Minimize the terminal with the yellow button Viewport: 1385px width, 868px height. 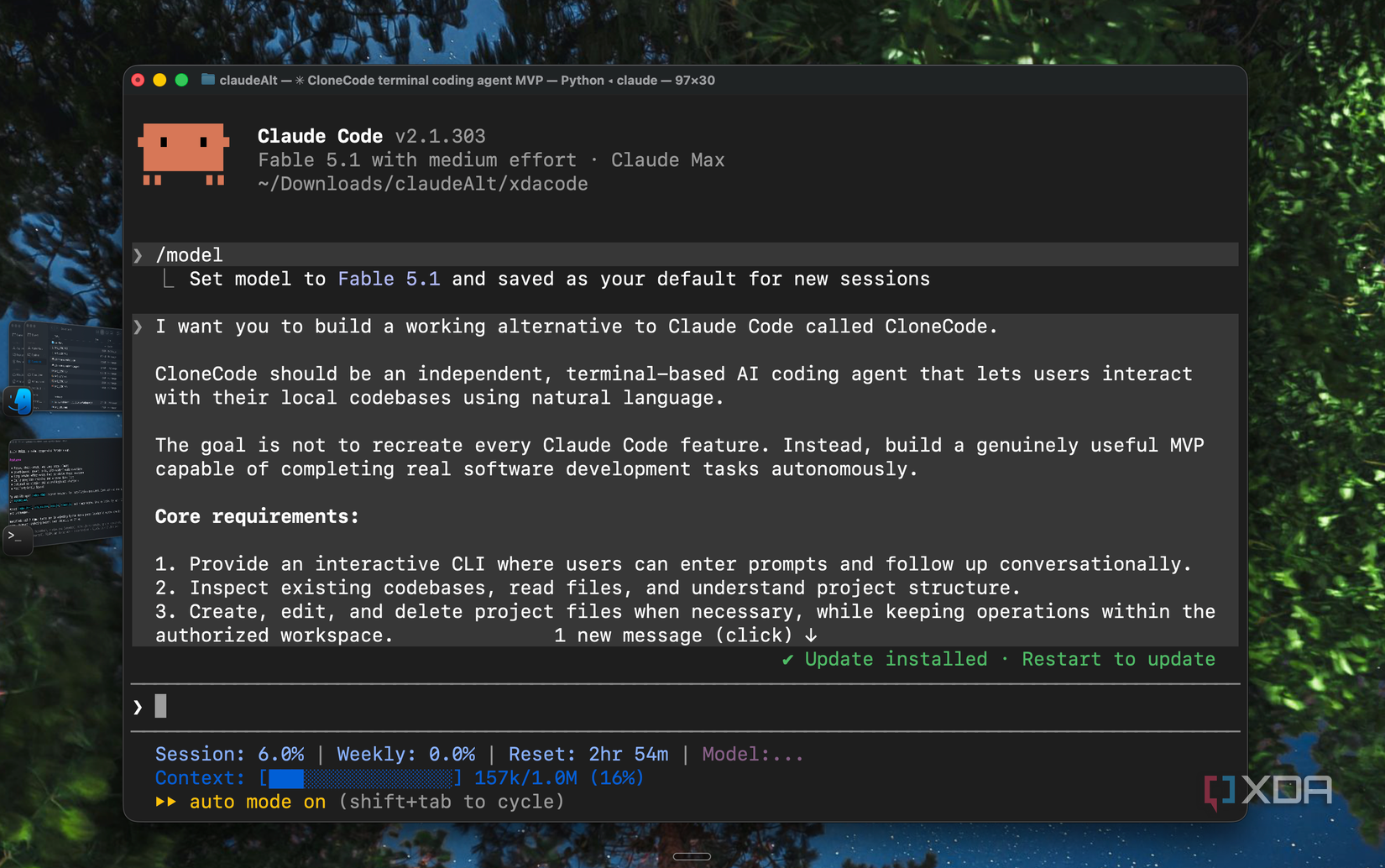(159, 80)
